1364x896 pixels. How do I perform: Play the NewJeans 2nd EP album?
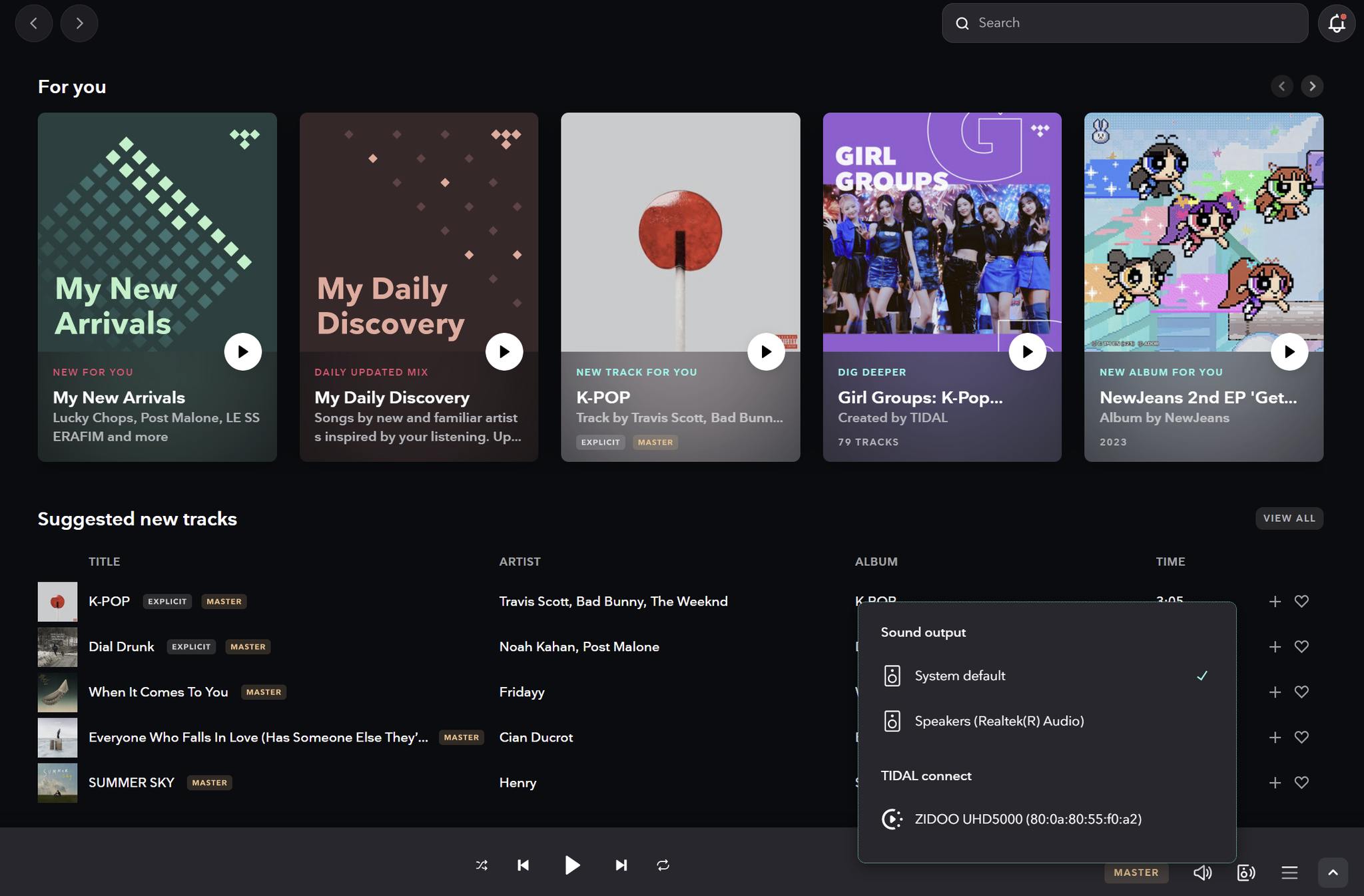pos(1289,351)
